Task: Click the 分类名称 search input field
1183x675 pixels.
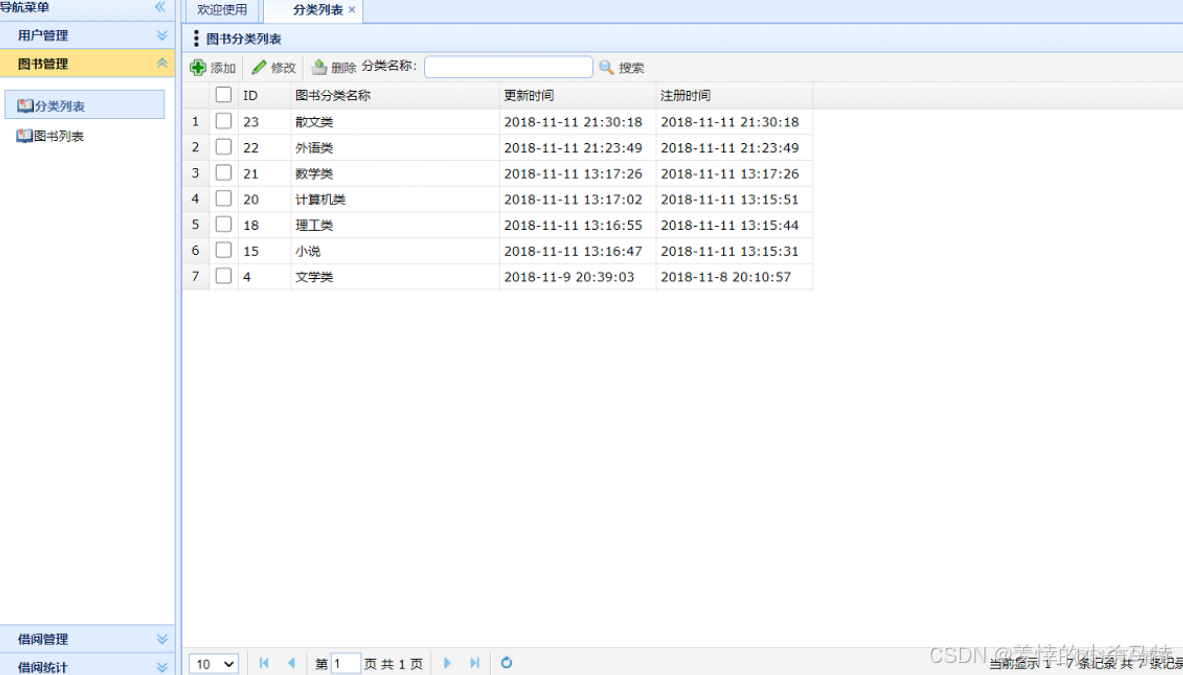Action: pyautogui.click(x=508, y=67)
